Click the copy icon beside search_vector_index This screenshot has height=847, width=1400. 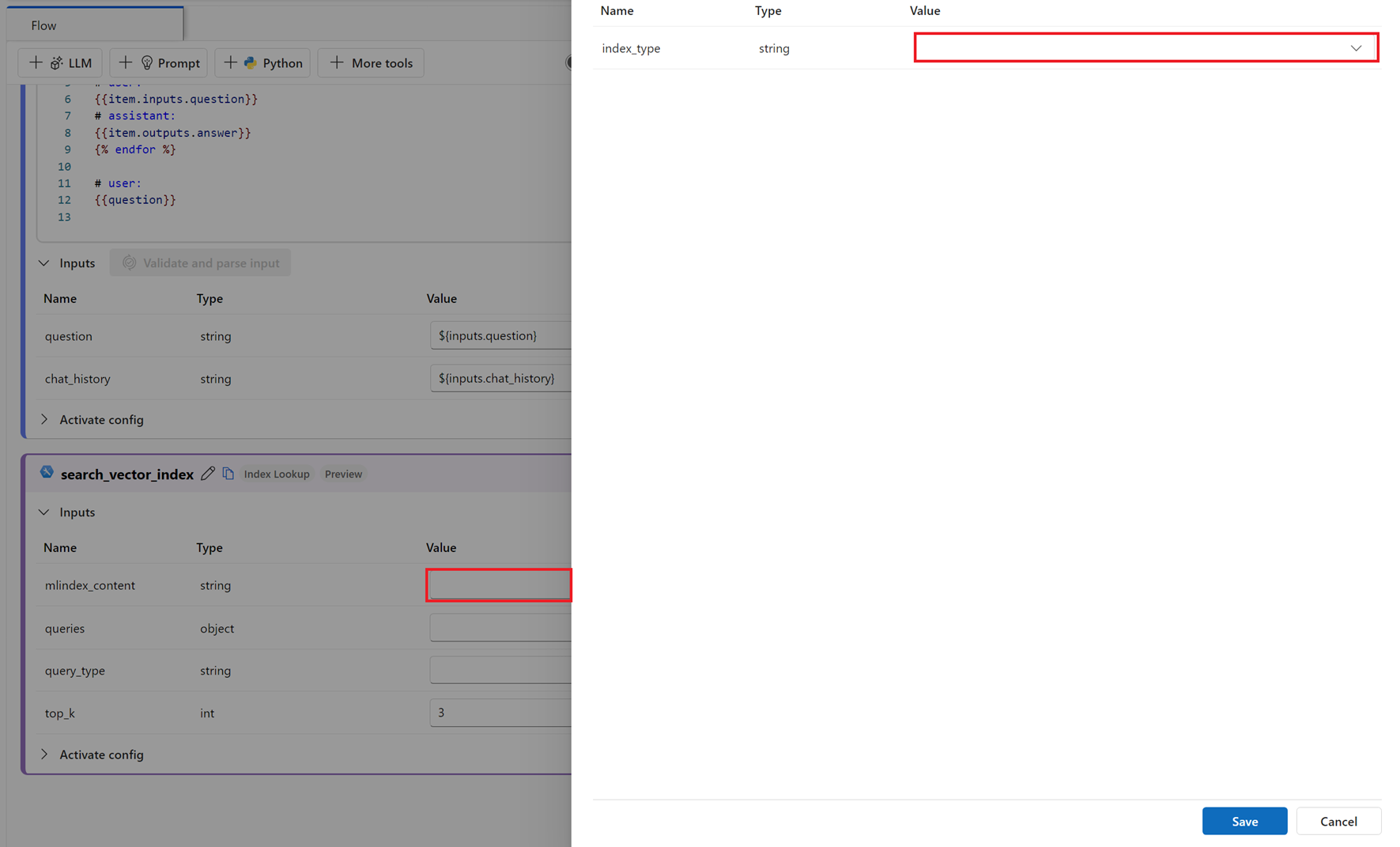(228, 473)
